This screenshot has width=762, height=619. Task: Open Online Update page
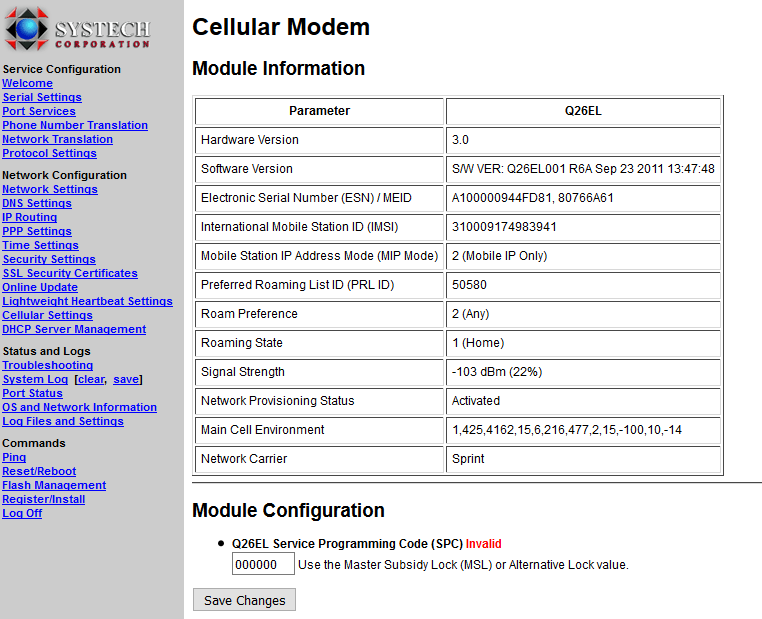pos(40,288)
